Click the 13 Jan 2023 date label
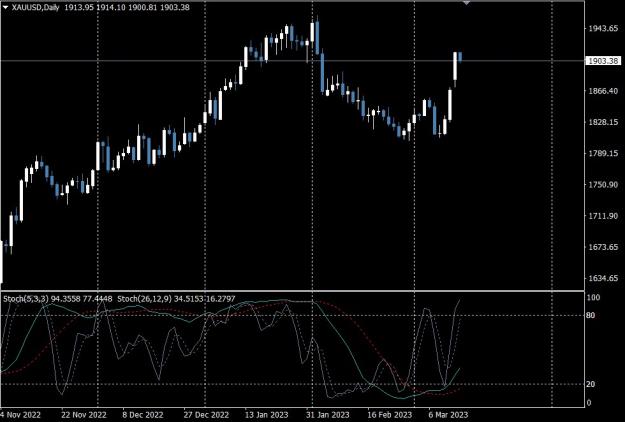 point(266,415)
